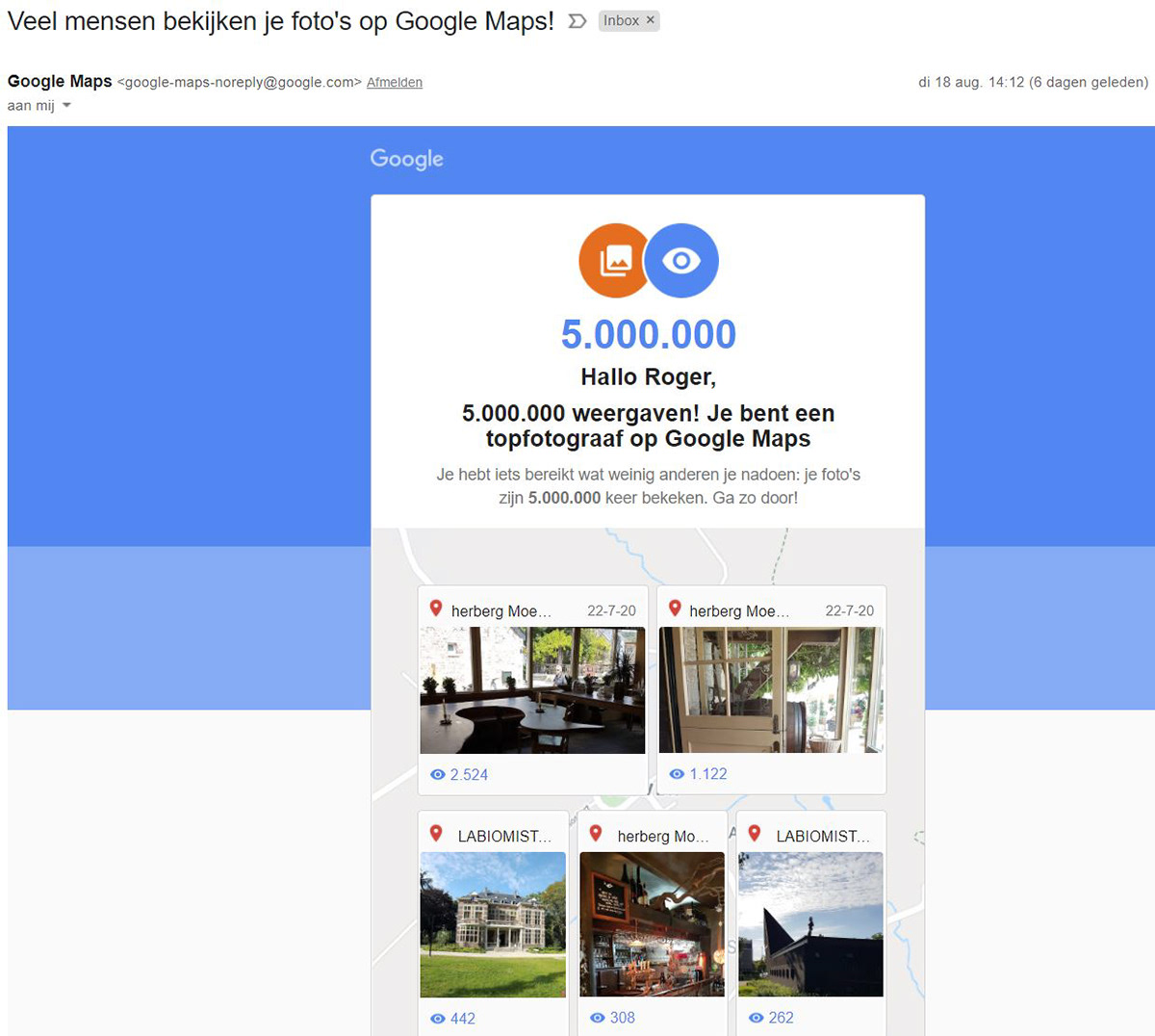
Task: Open the Inbox label chip
Action: [623, 20]
